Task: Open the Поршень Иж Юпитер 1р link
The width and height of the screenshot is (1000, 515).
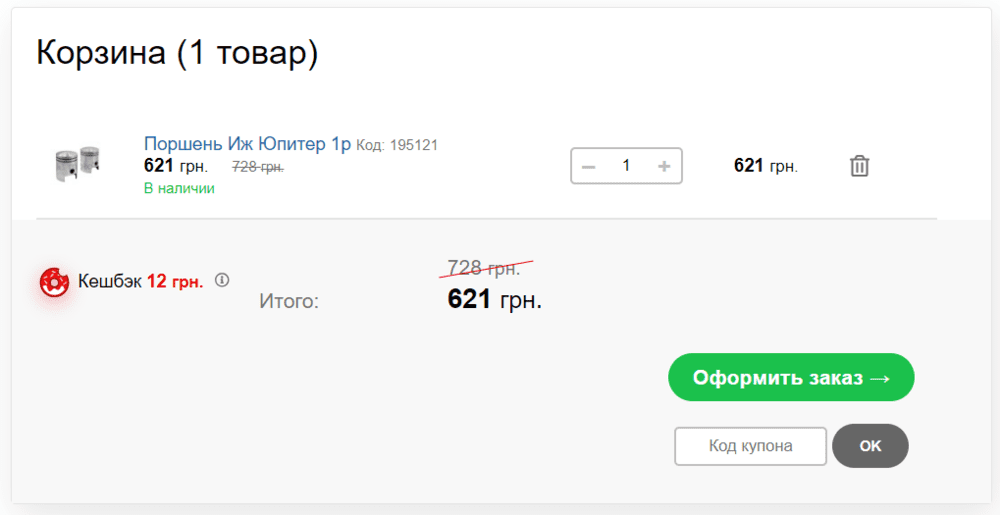Action: 247,144
